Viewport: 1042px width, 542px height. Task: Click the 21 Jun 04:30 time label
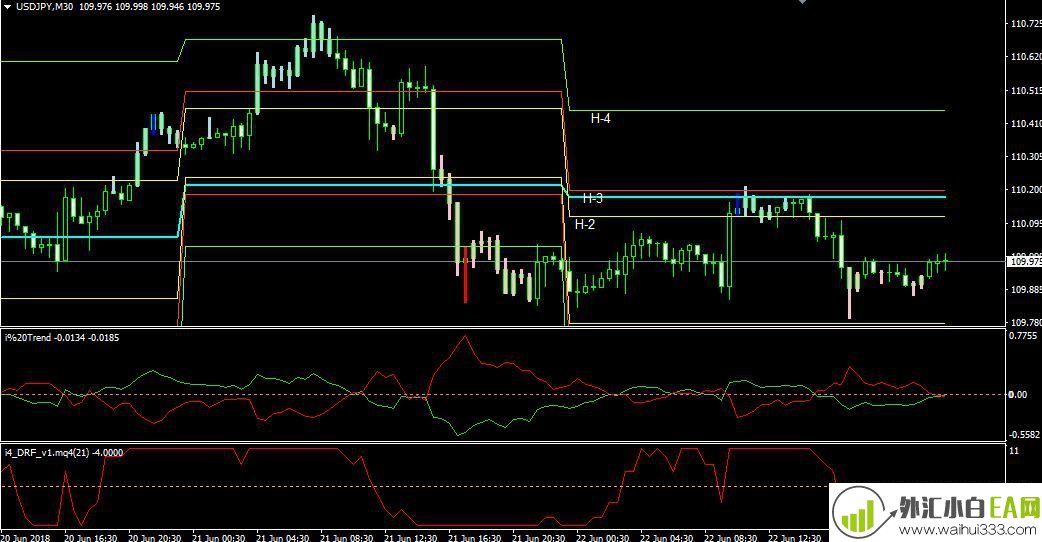tap(283, 537)
